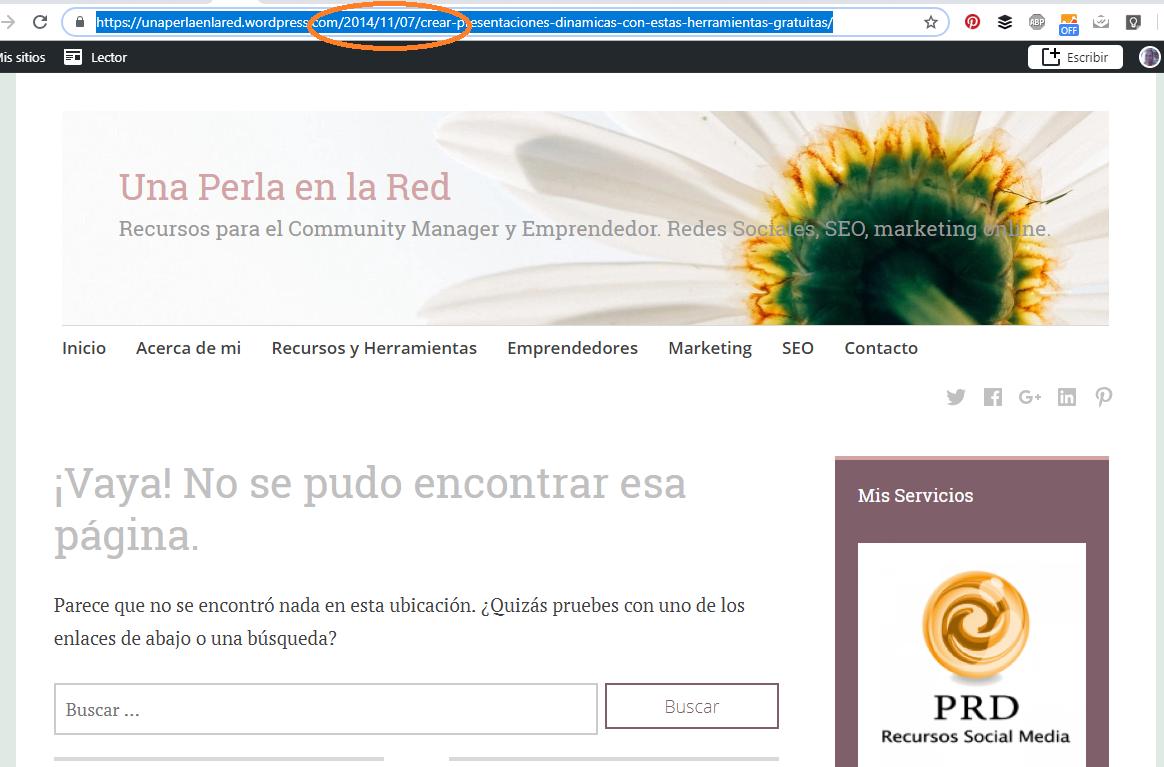Viewport: 1164px width, 767px height.
Task: Open the LinkedIn social icon
Action: tap(1067, 397)
